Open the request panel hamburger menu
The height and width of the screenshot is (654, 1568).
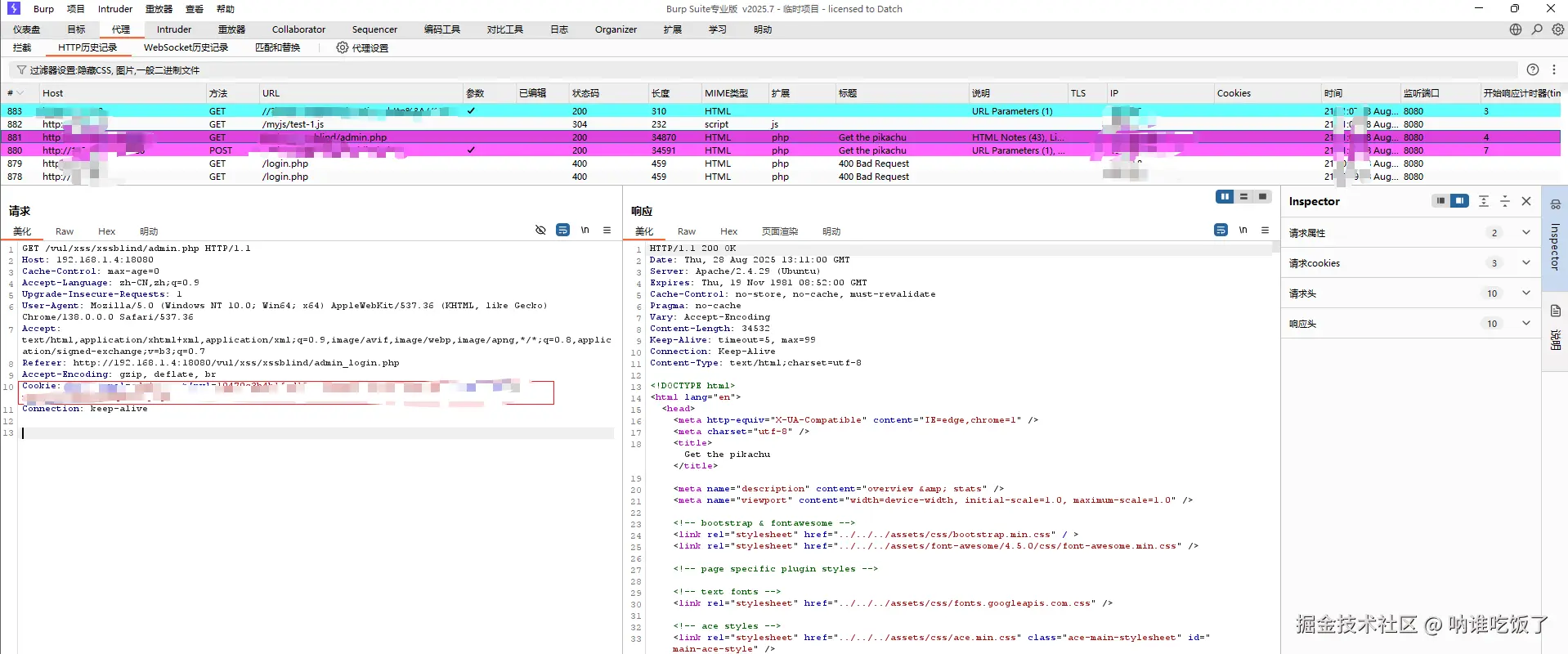(x=607, y=231)
